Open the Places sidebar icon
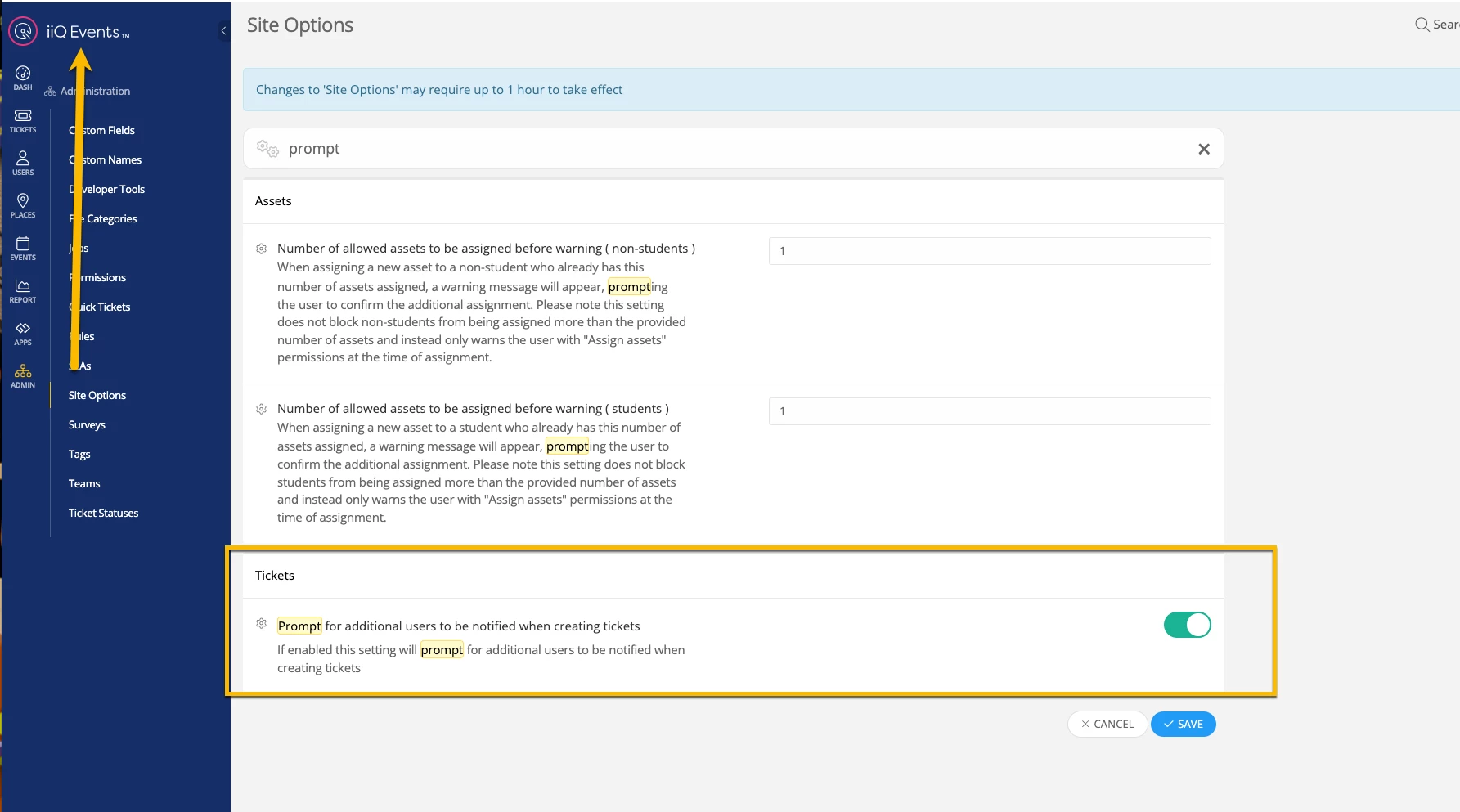 (x=23, y=206)
